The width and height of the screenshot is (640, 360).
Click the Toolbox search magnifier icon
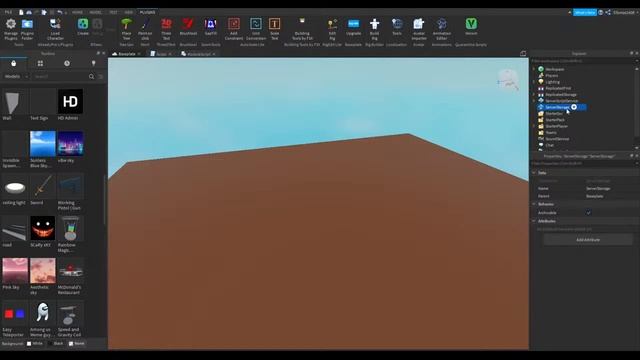click(x=91, y=76)
